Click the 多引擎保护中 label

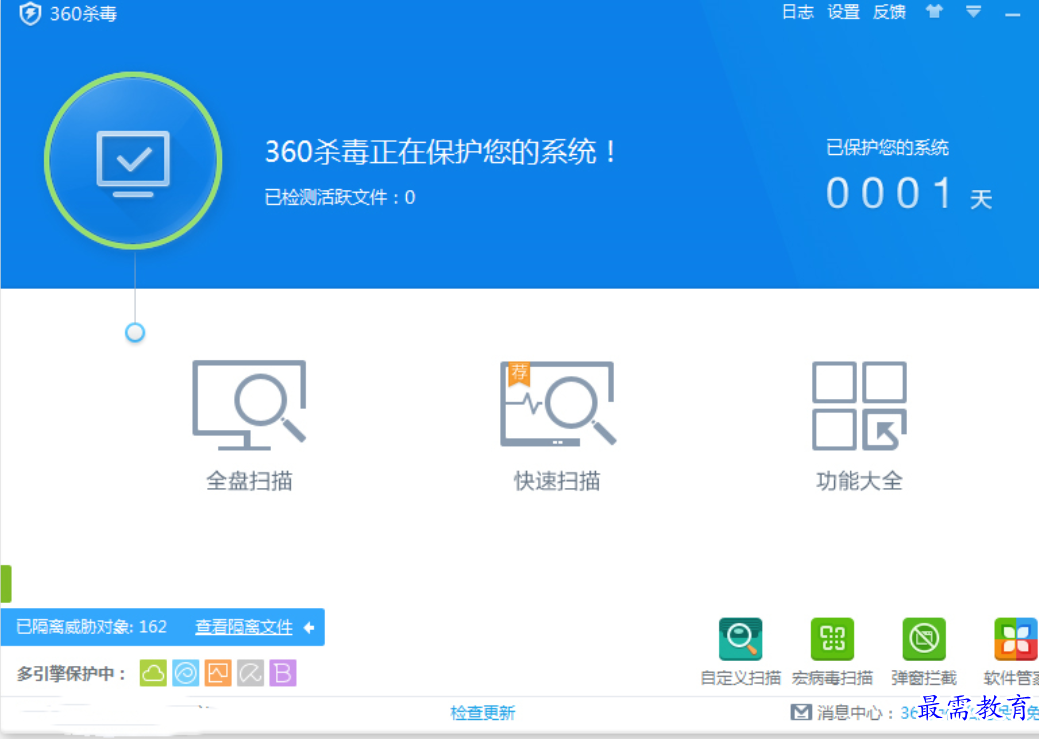71,674
